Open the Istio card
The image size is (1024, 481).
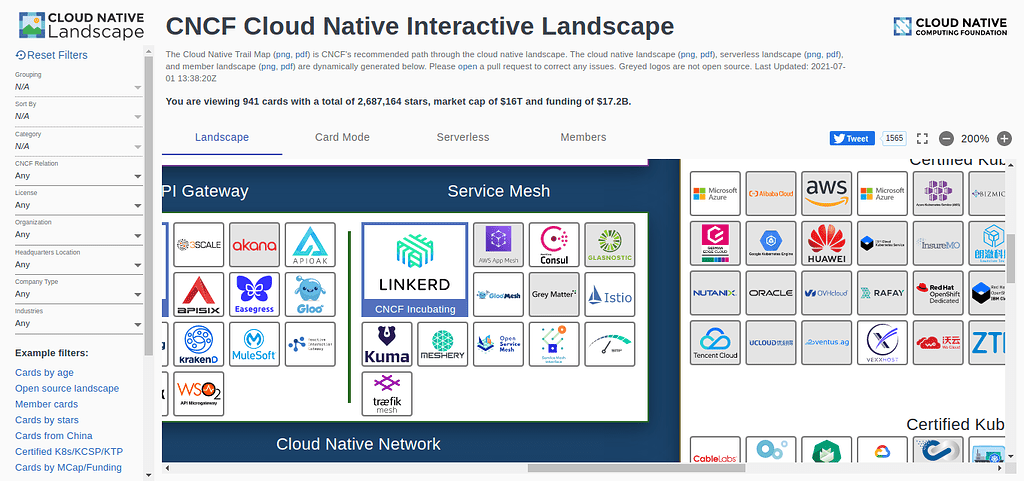(610, 294)
